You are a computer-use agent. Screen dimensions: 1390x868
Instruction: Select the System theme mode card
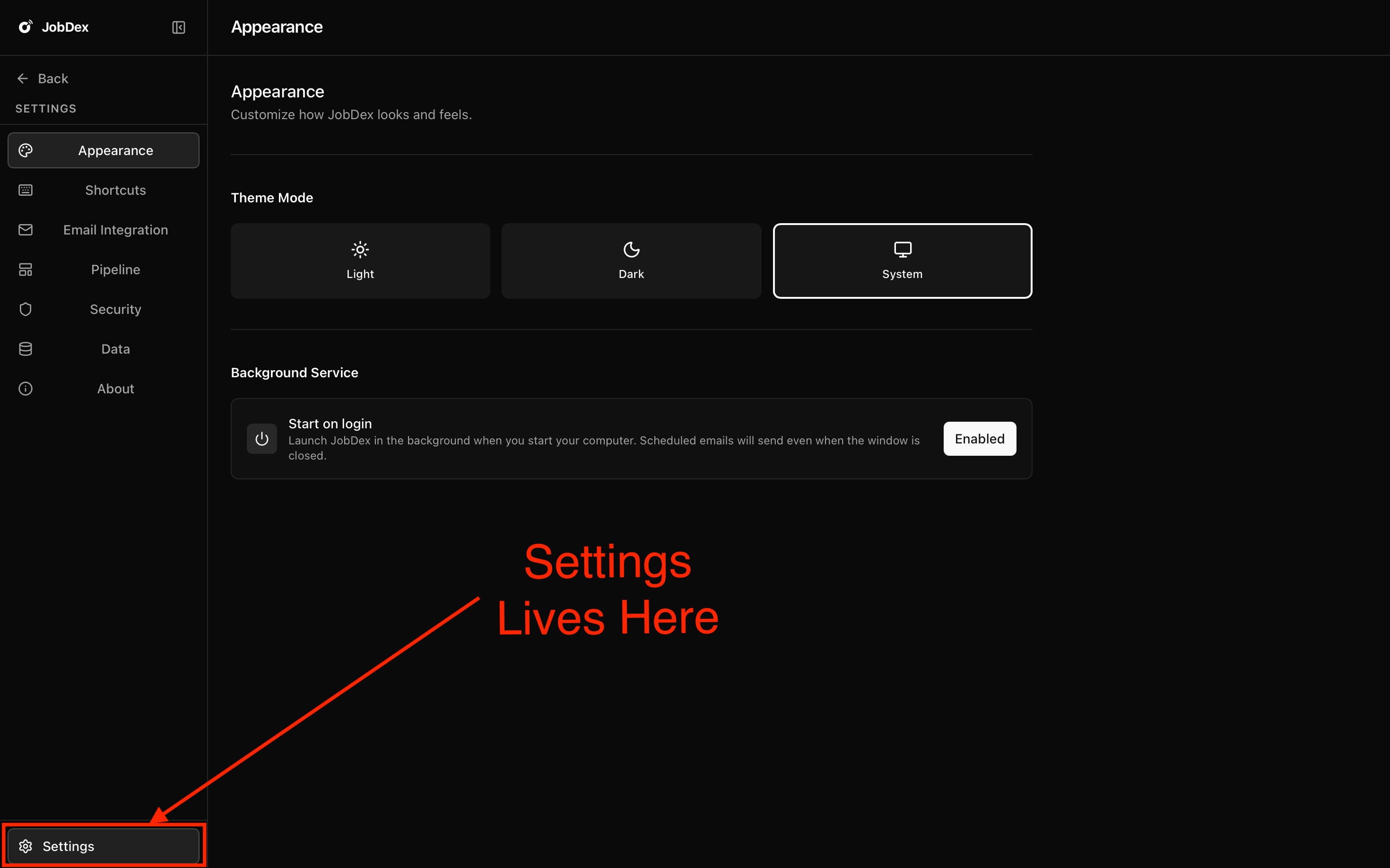(x=902, y=260)
